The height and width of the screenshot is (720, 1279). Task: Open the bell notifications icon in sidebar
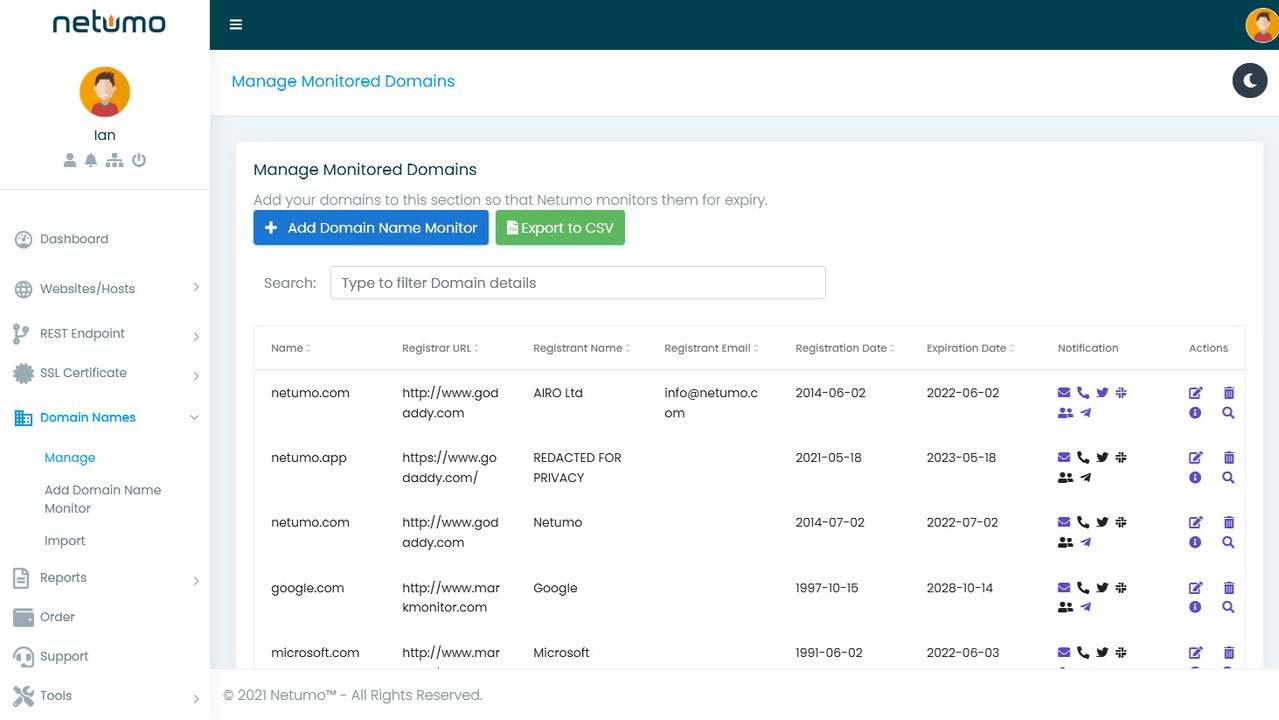[91, 160]
